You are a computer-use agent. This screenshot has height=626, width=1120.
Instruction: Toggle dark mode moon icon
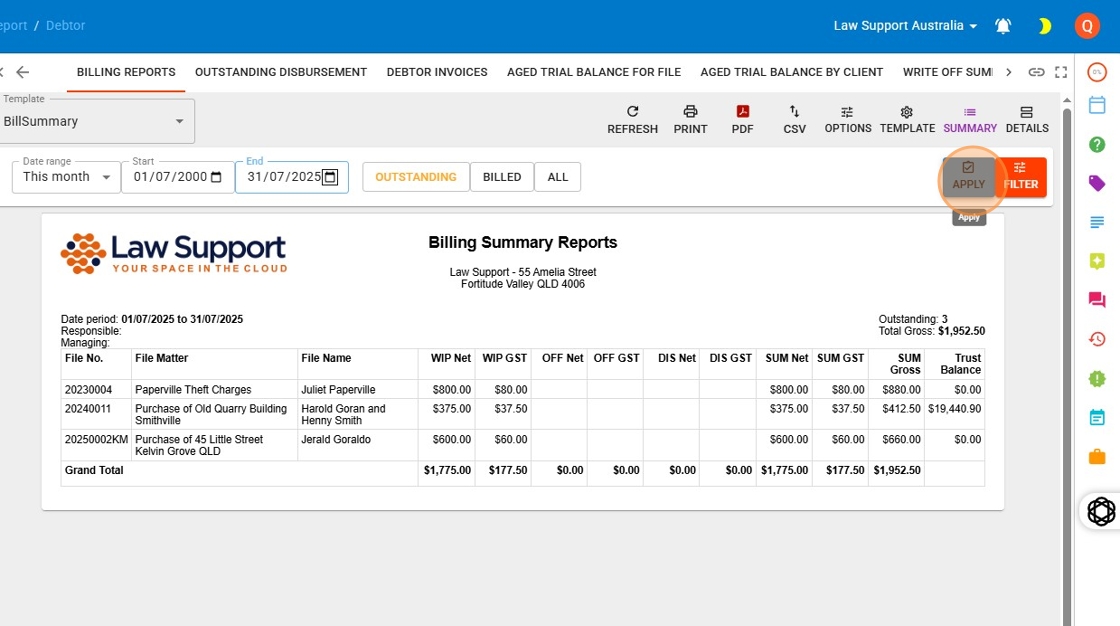tap(1044, 26)
